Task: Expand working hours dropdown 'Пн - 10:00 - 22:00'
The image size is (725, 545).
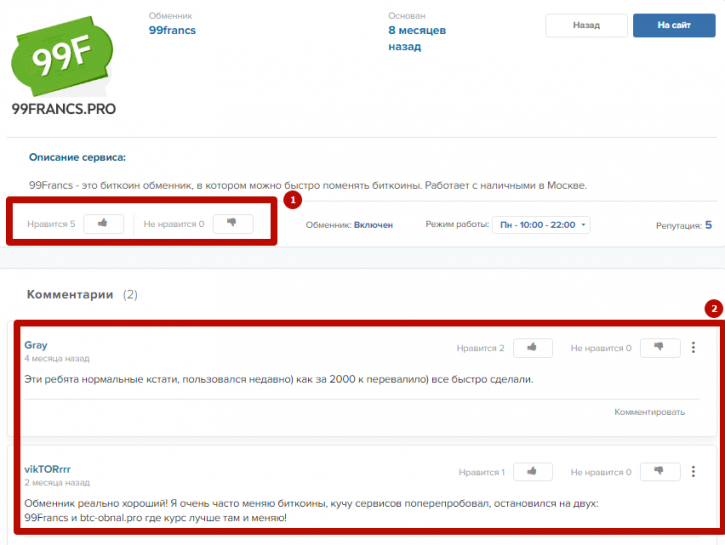Action: tap(541, 225)
